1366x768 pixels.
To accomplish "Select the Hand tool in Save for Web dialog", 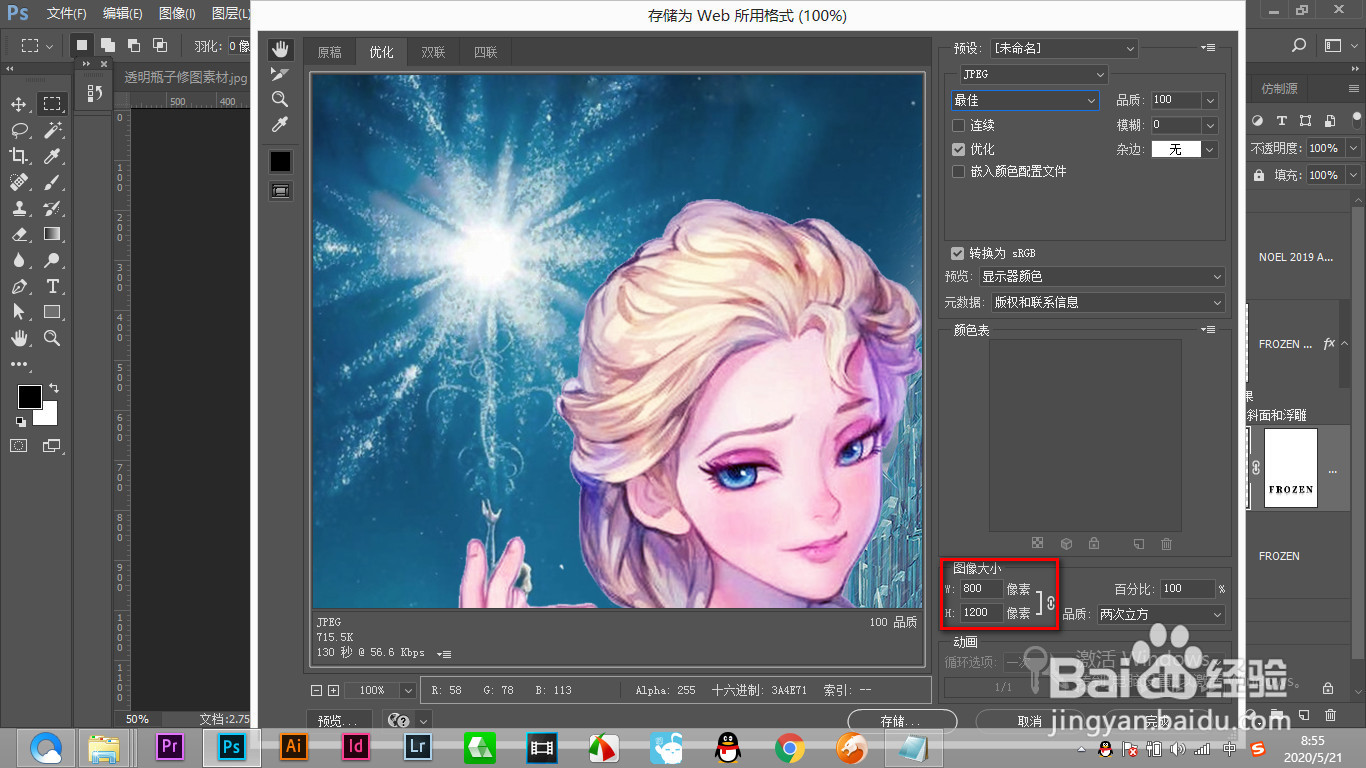I will [x=280, y=49].
